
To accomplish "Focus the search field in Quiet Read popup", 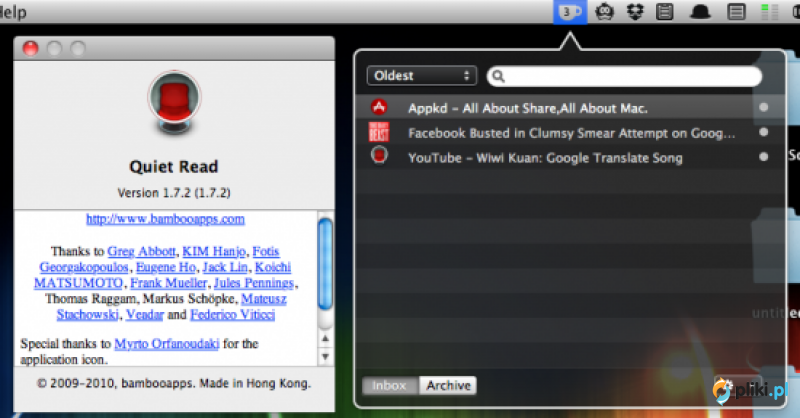I will tap(624, 76).
